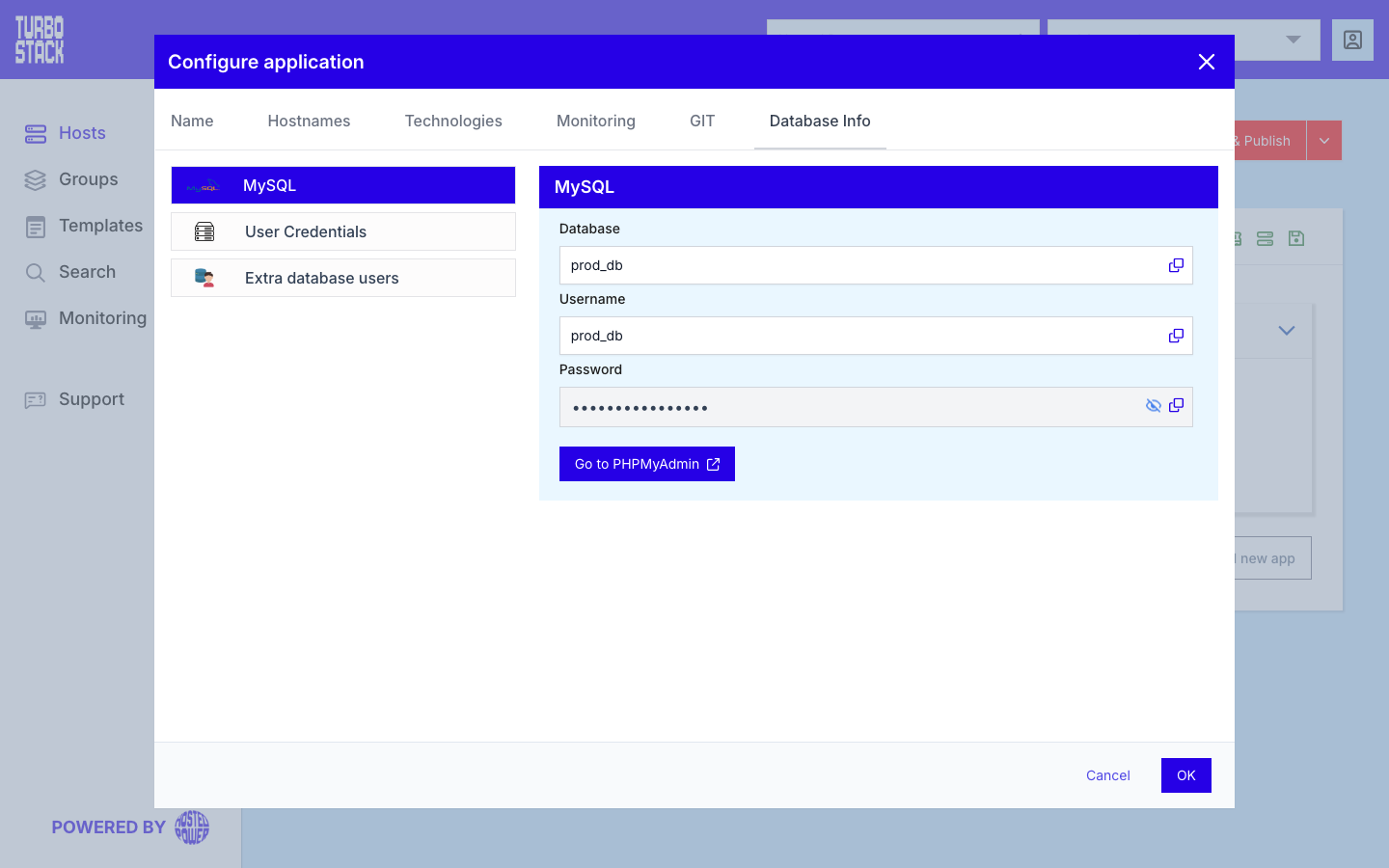Screen dimensions: 1389x868
Task: Copy the Username value to clipboard
Action: pyautogui.click(x=1176, y=336)
